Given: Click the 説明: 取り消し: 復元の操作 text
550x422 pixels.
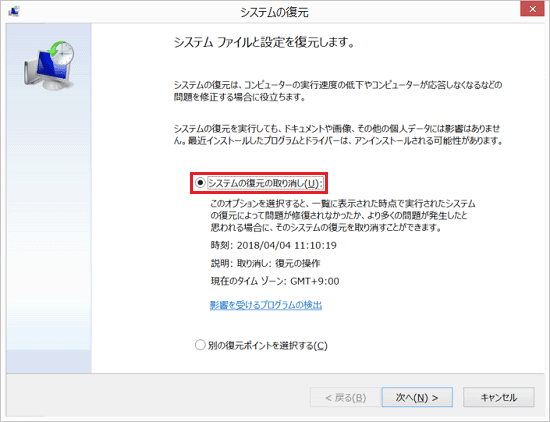Looking at the screenshot, I should 265,263.
